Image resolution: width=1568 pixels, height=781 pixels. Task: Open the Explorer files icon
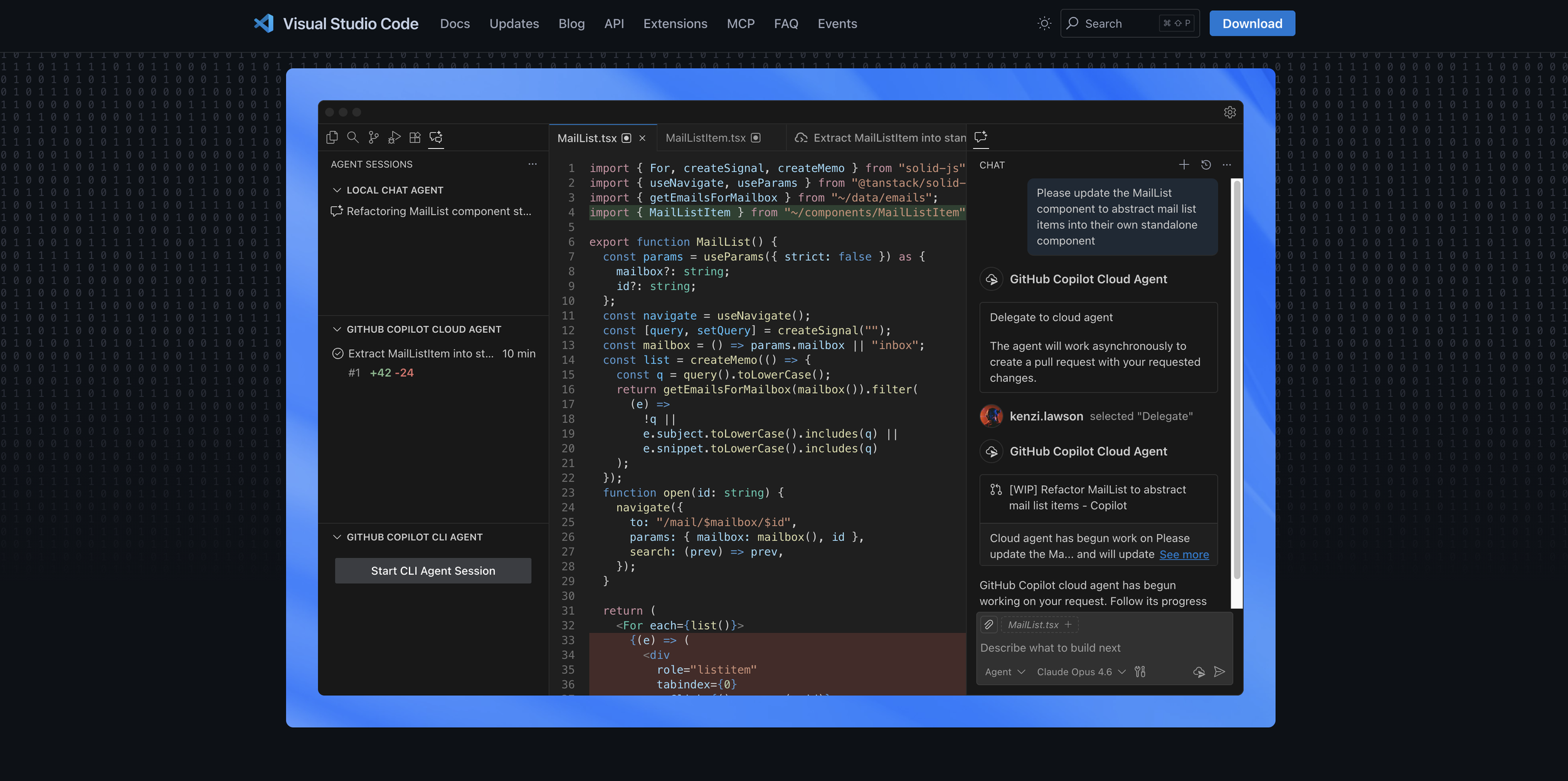(x=332, y=137)
